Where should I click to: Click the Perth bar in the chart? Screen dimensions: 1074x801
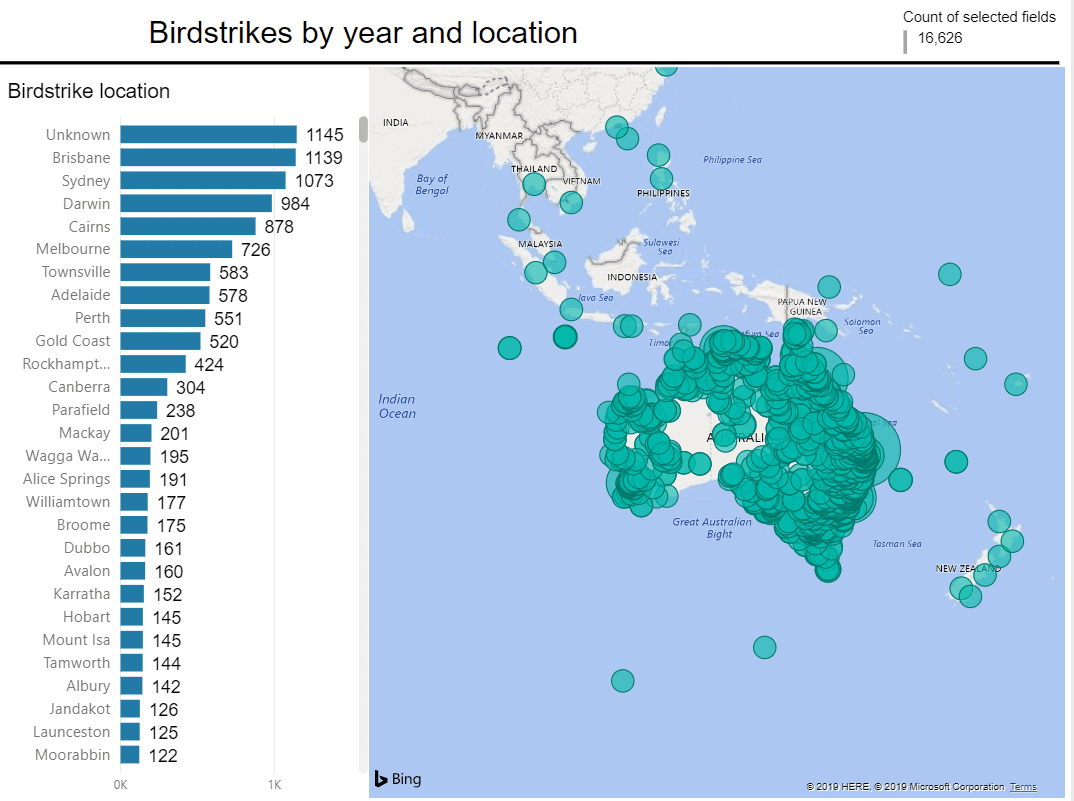162,318
